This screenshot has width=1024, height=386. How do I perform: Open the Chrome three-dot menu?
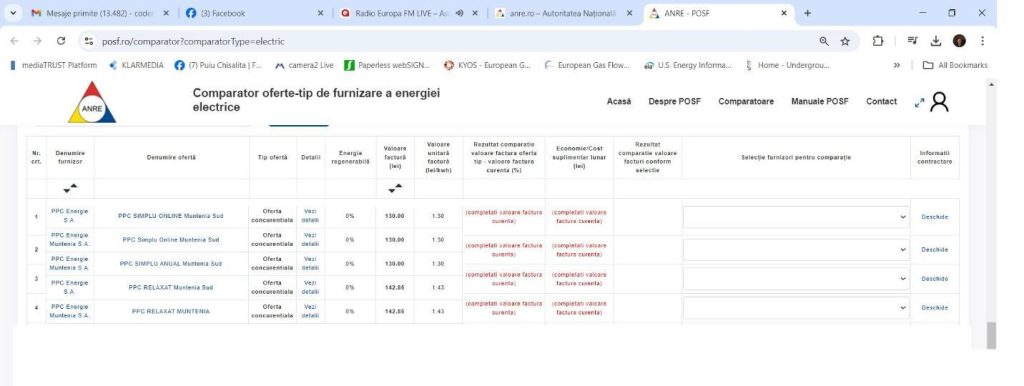pyautogui.click(x=982, y=41)
